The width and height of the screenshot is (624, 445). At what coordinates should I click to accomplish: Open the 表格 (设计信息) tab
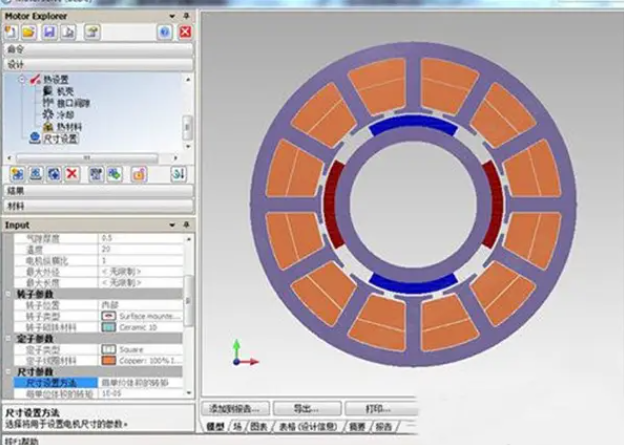[306, 426]
